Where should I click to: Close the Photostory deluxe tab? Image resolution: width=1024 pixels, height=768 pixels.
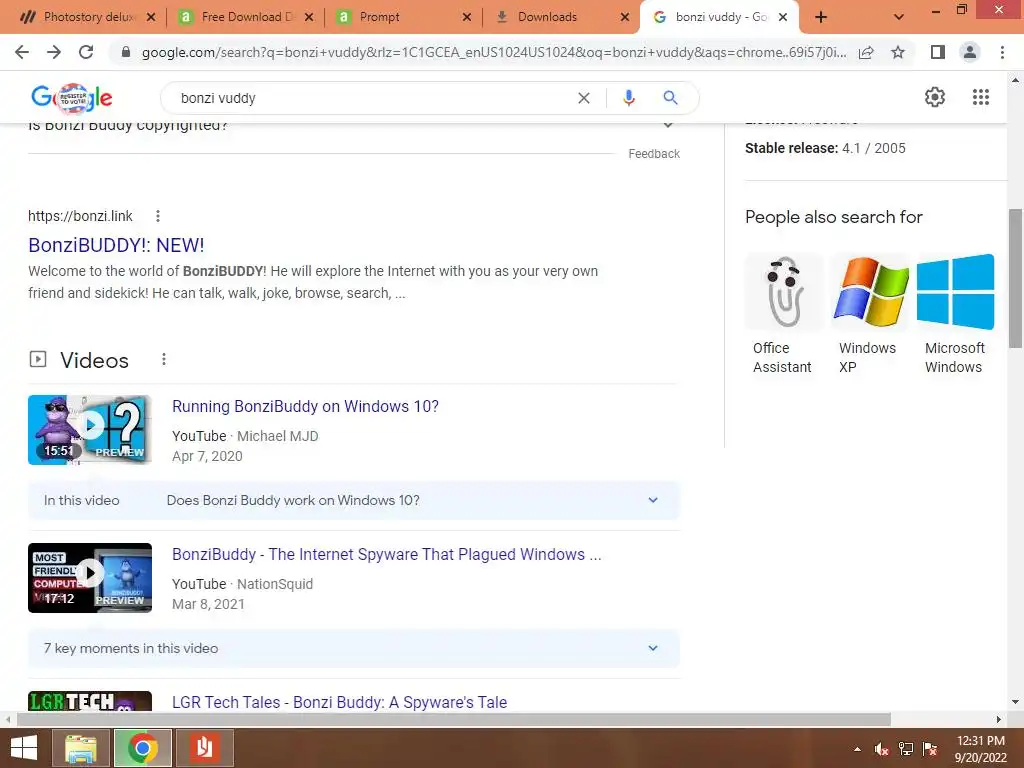coord(151,17)
